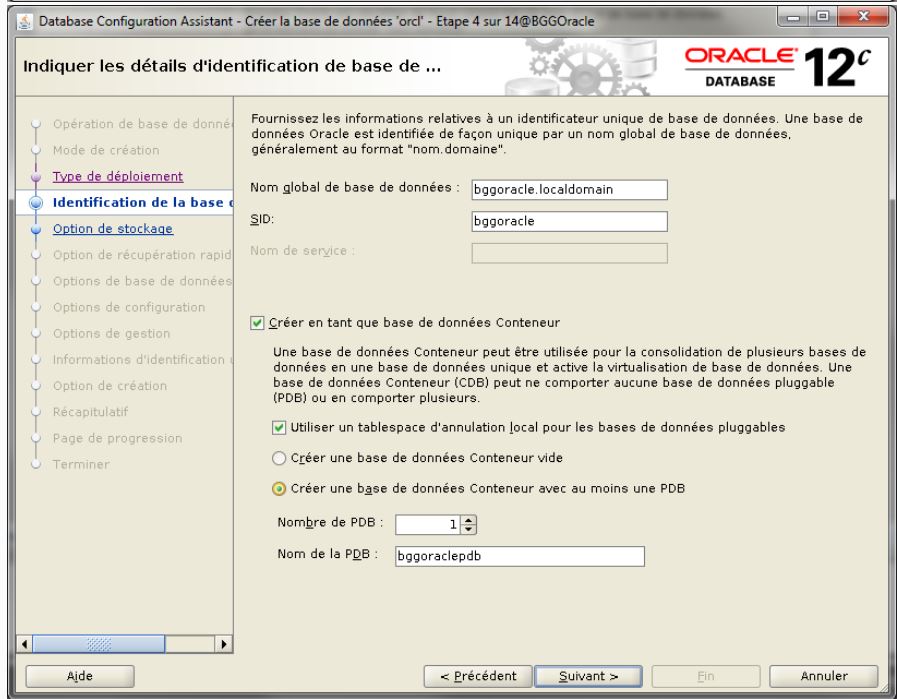Click the 'Option de création' step

click(110, 386)
